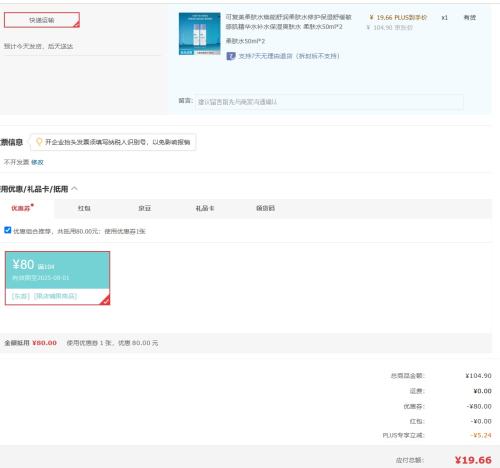Screen dimensions: 500x468
Task: Toggle the ¥80 coupon card
Action: 57,278
